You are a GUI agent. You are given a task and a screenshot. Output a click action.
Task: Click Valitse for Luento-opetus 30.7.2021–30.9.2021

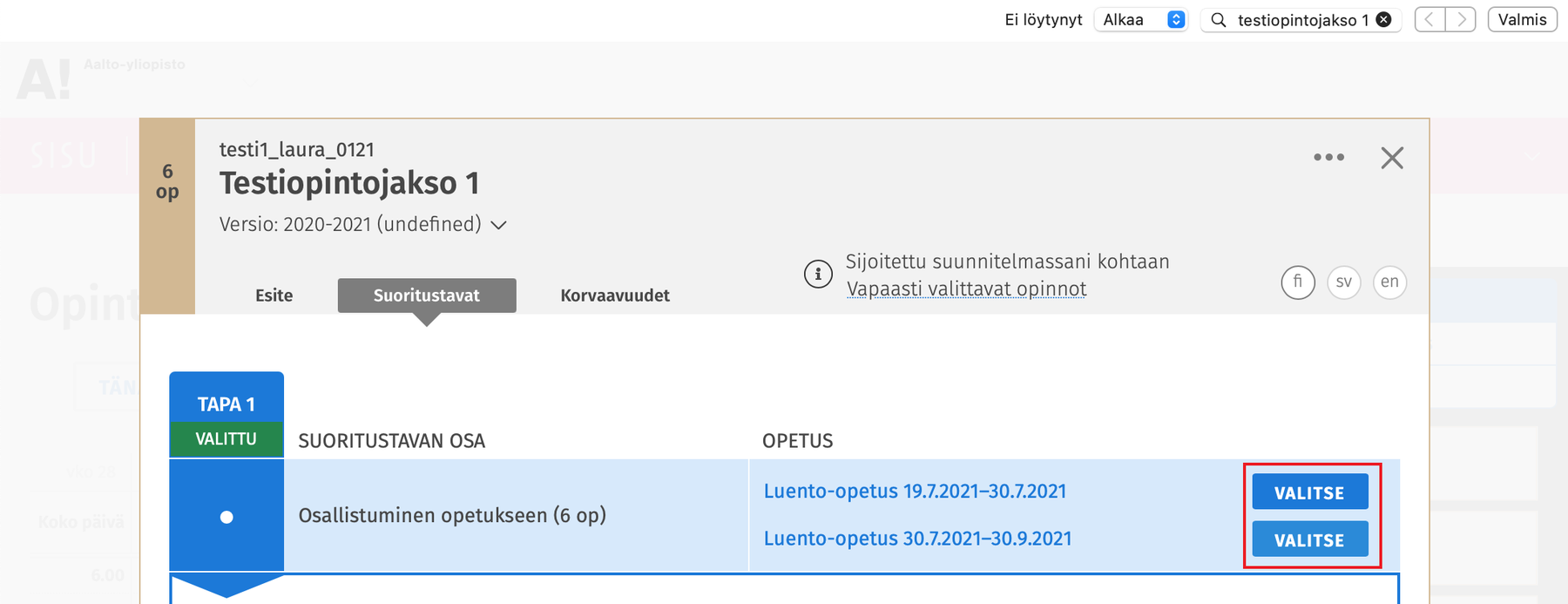point(1309,540)
